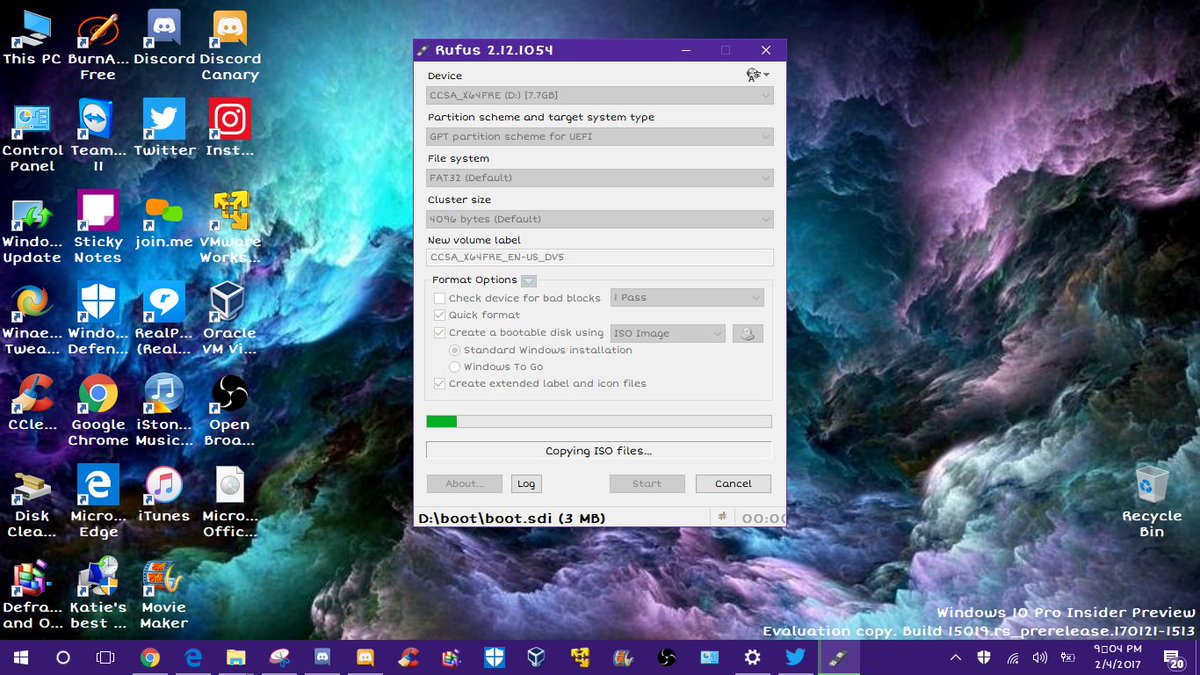Image resolution: width=1200 pixels, height=675 pixels.
Task: Open the Recycle Bin
Action: point(1152,500)
